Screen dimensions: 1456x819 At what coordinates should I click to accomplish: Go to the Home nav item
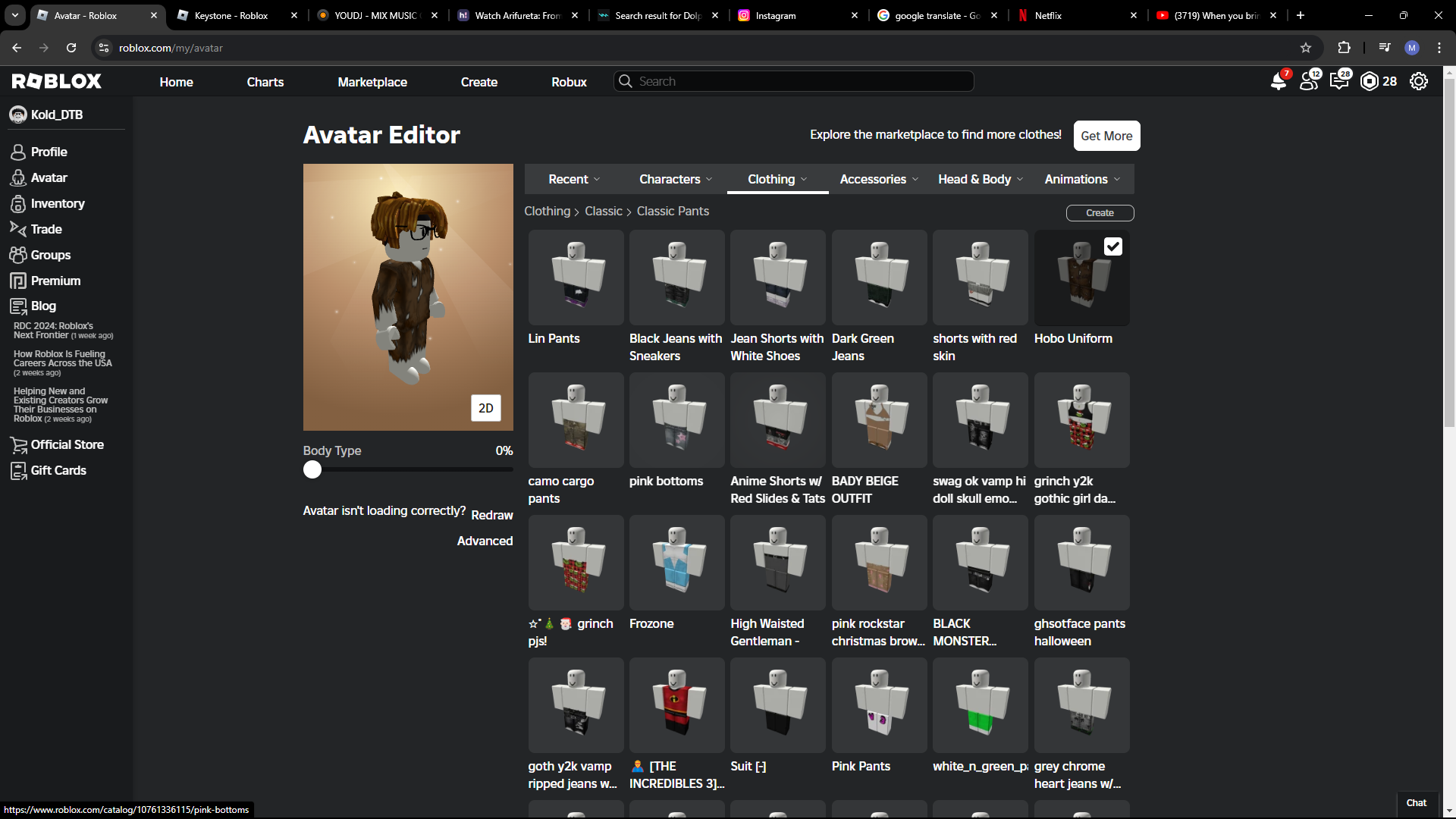[x=177, y=82]
